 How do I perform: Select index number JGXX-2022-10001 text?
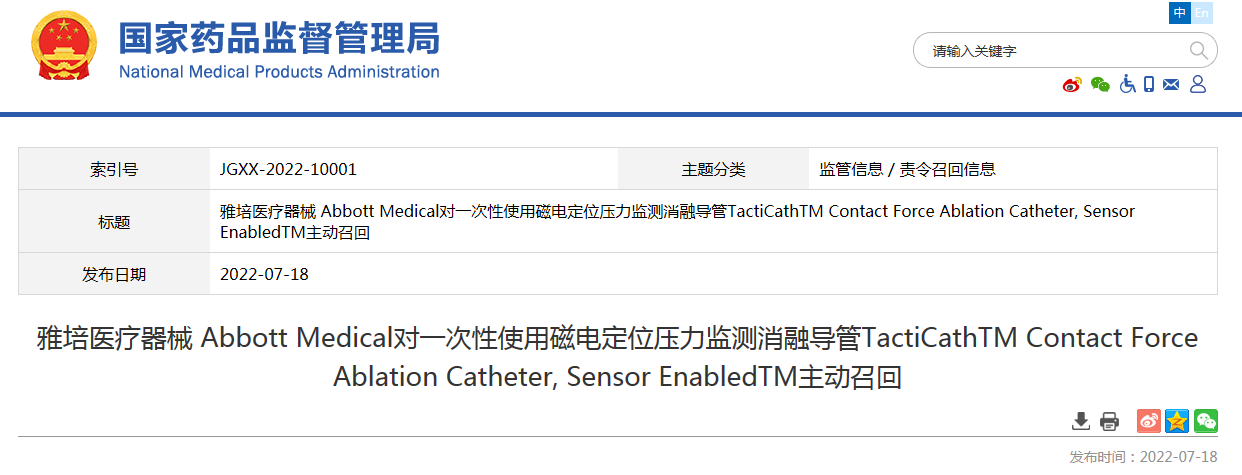[288, 170]
